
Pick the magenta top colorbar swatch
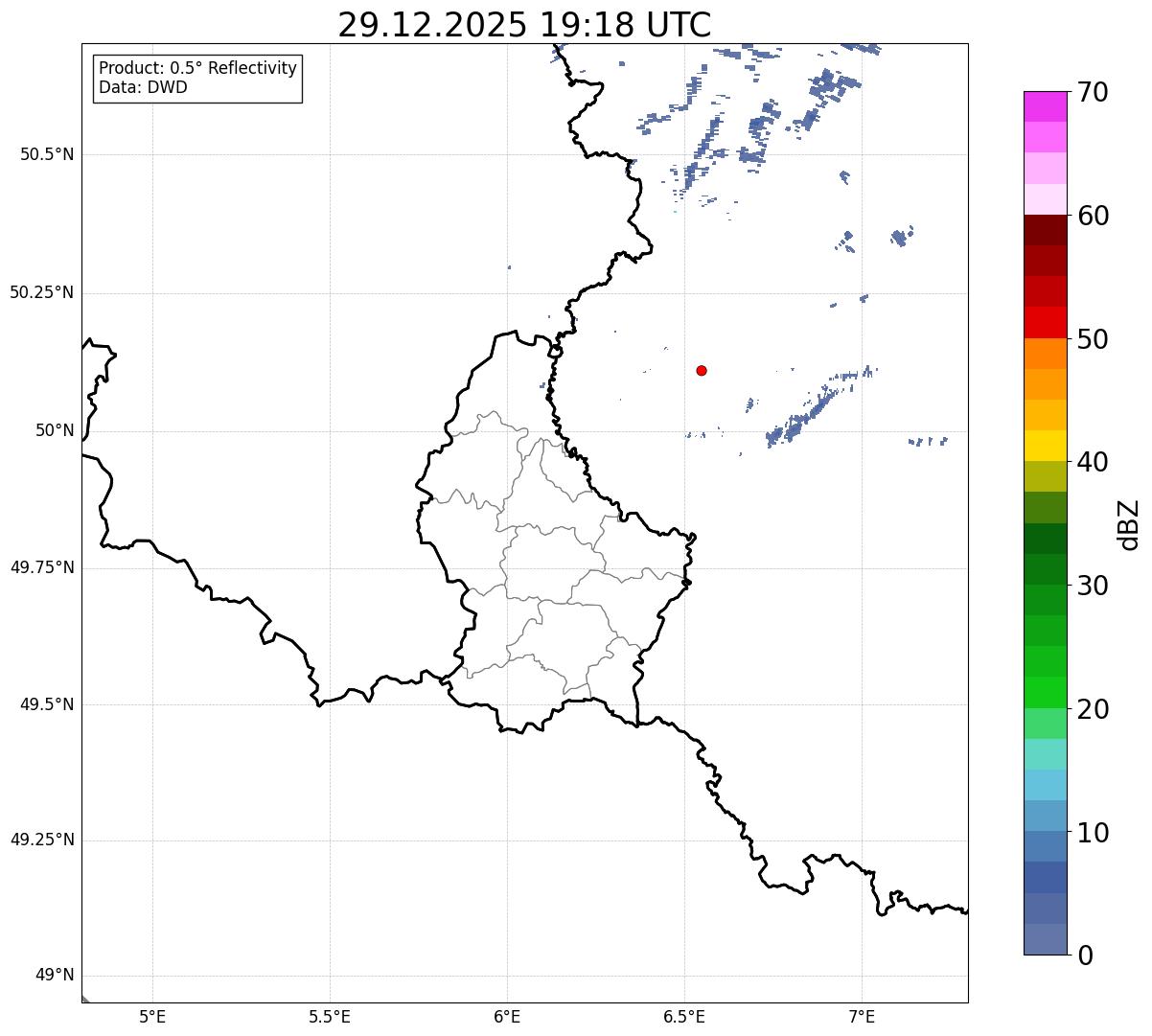pos(1045,106)
